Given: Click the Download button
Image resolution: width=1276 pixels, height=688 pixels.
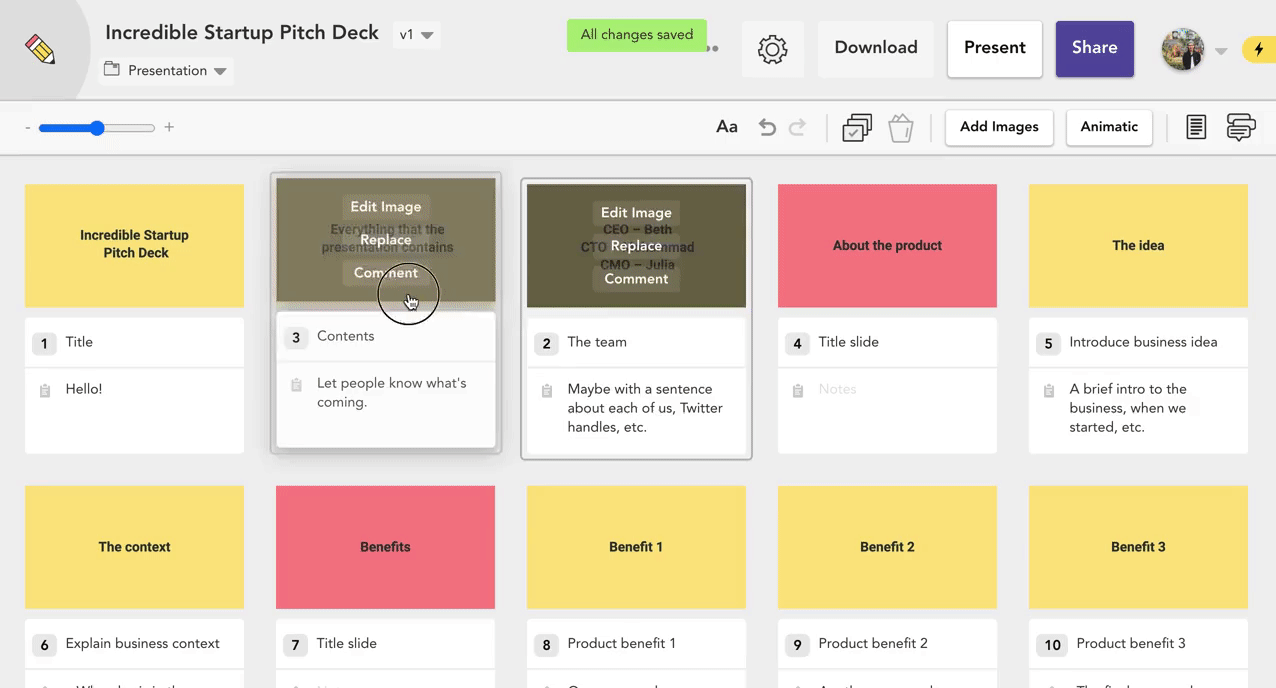Looking at the screenshot, I should point(875,48).
